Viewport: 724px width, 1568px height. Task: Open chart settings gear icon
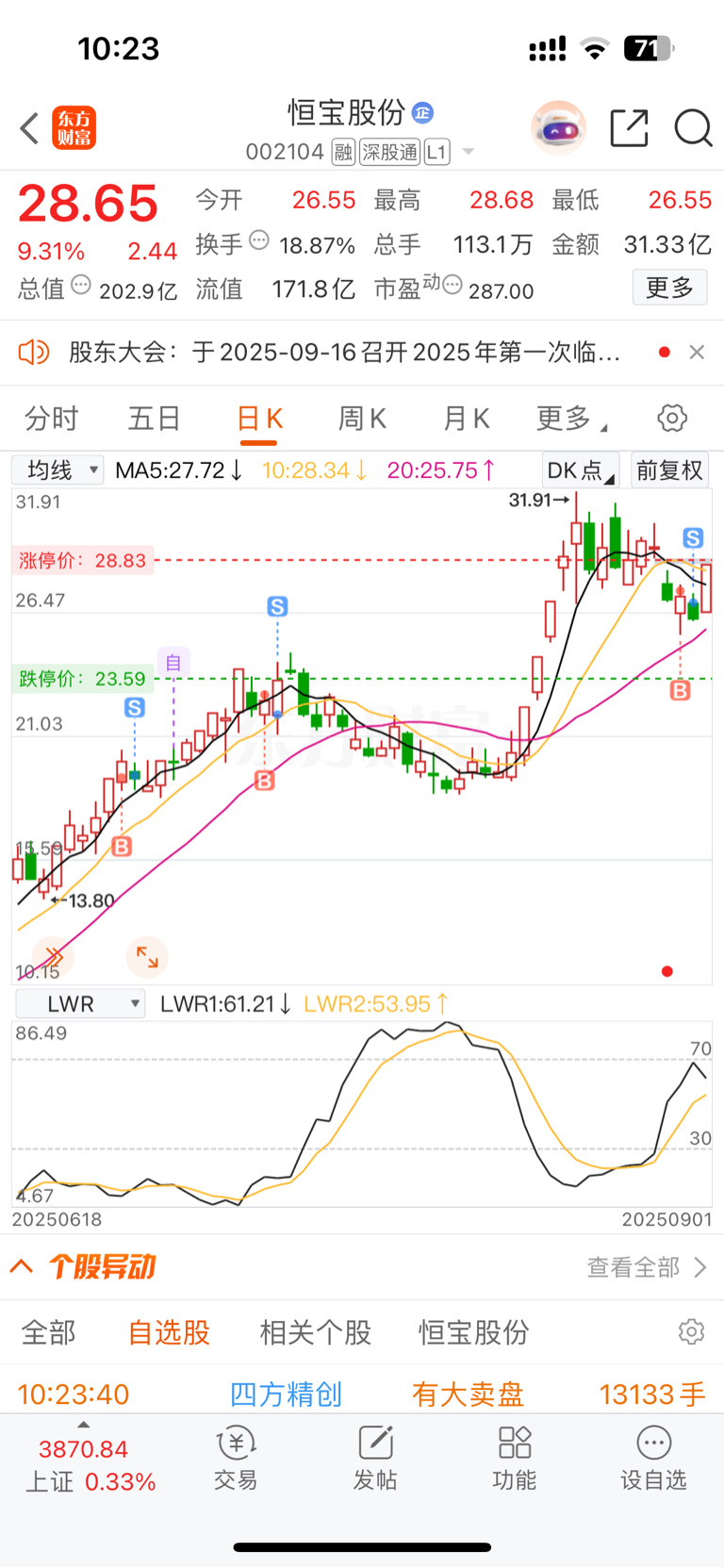point(672,418)
